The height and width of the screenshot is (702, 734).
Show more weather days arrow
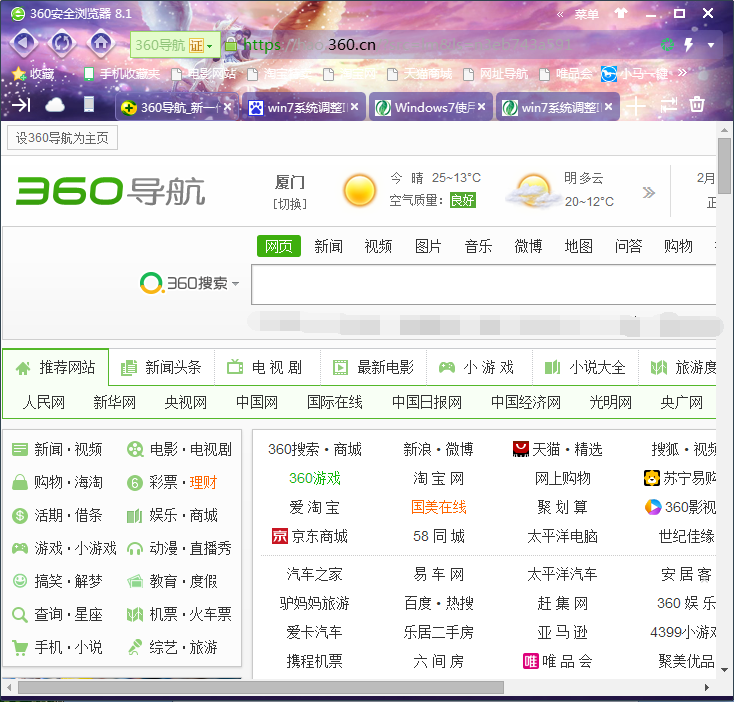pos(648,192)
